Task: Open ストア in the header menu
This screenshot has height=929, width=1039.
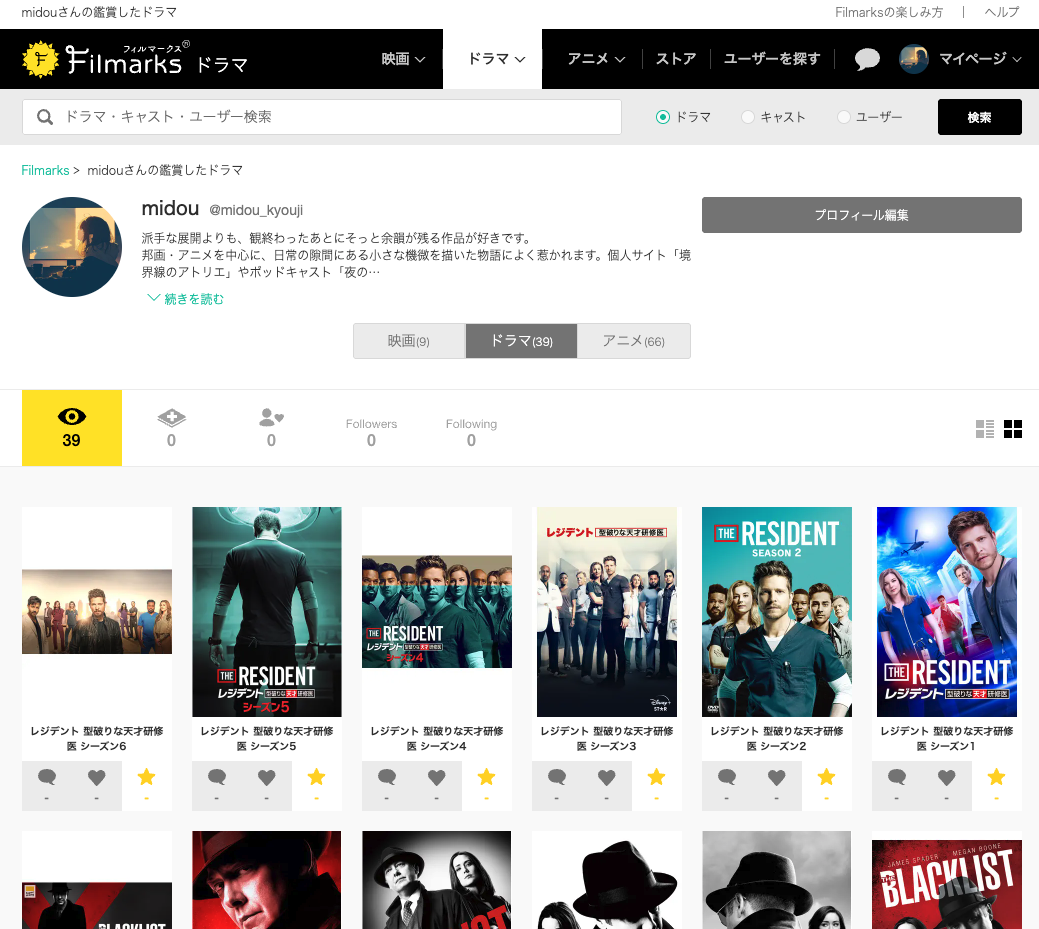Action: pos(676,59)
